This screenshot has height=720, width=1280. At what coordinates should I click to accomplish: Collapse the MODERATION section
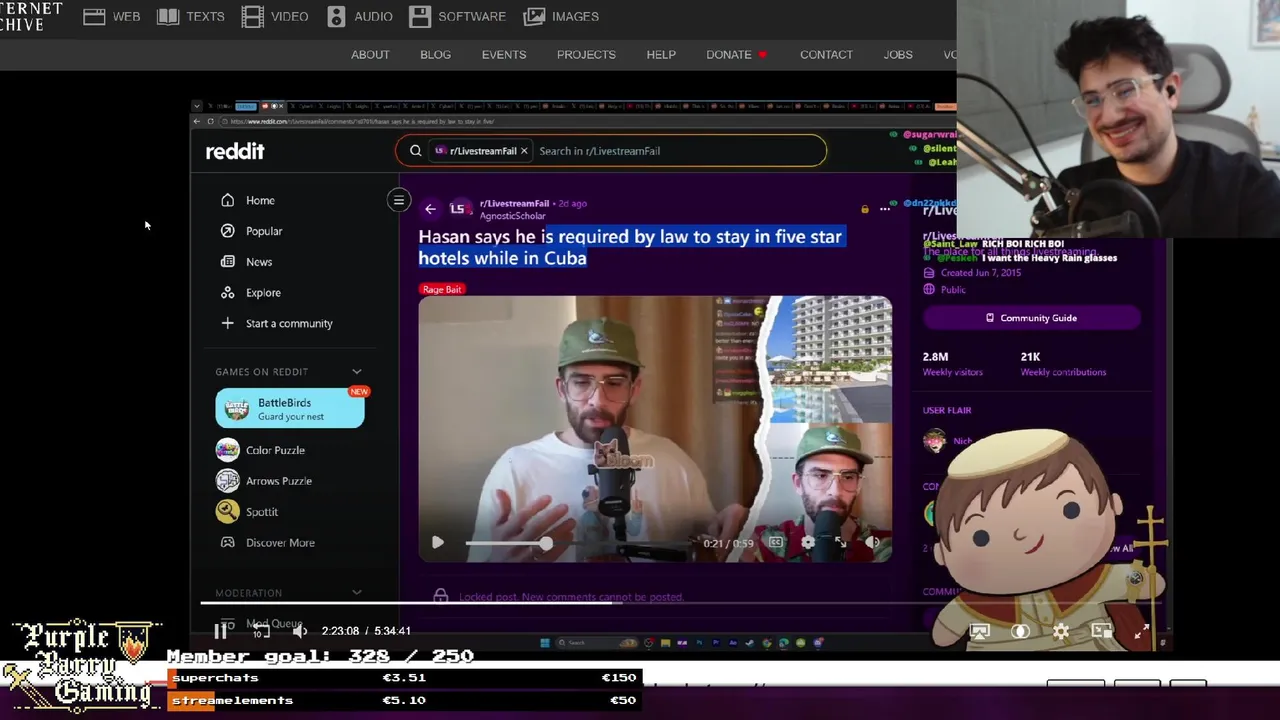point(357,593)
